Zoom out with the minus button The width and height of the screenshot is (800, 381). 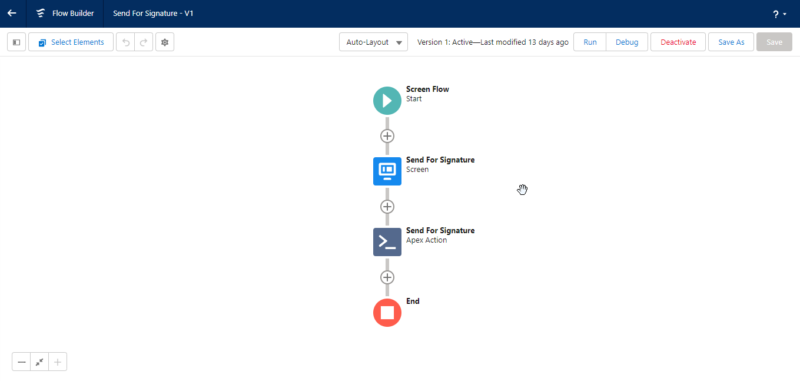(21, 362)
